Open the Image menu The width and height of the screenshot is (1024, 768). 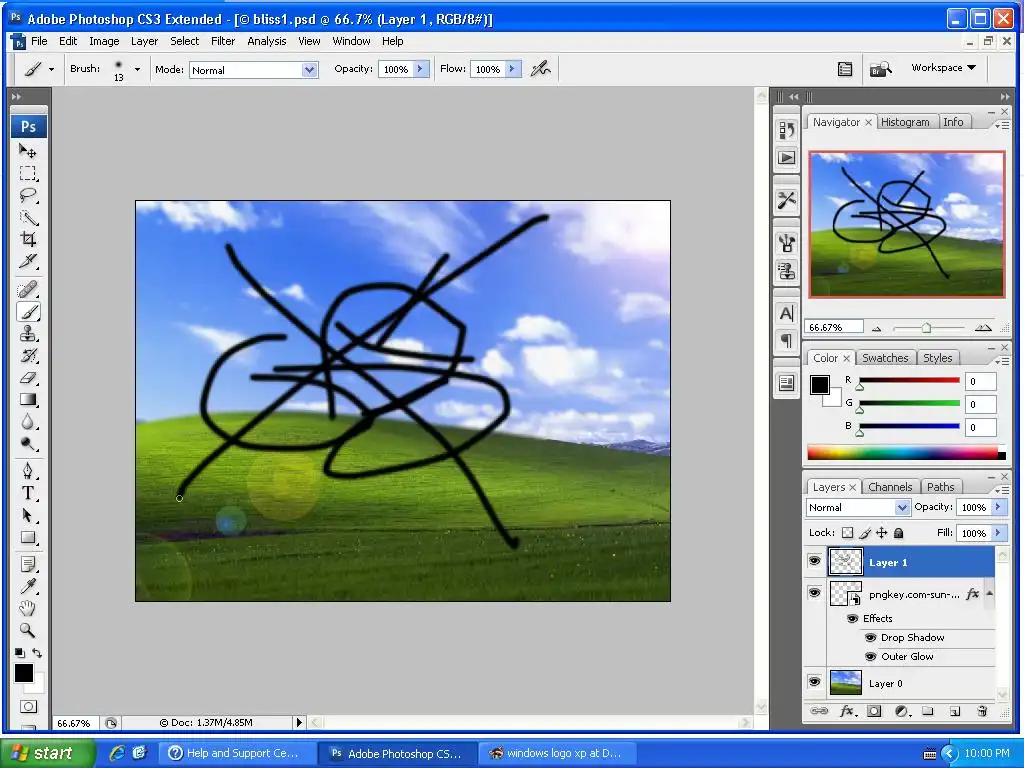point(104,40)
